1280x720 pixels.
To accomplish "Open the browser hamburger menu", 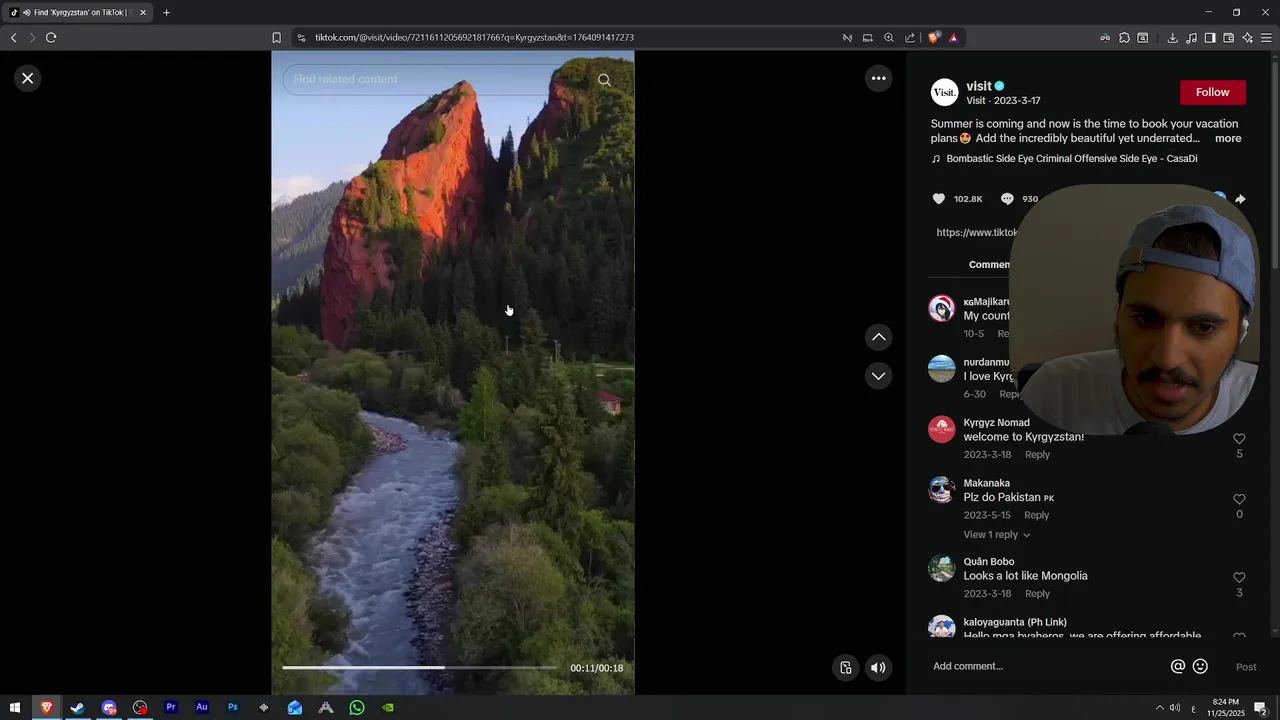I will click(1266, 38).
